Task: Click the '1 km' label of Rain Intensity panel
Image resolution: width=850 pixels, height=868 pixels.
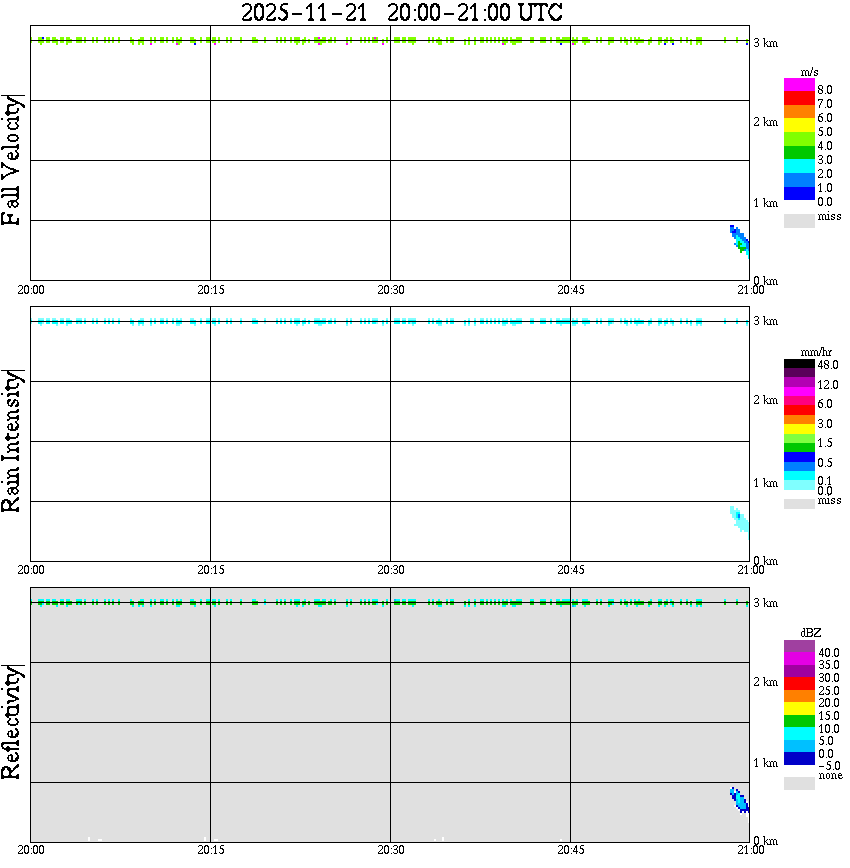Action: point(765,483)
